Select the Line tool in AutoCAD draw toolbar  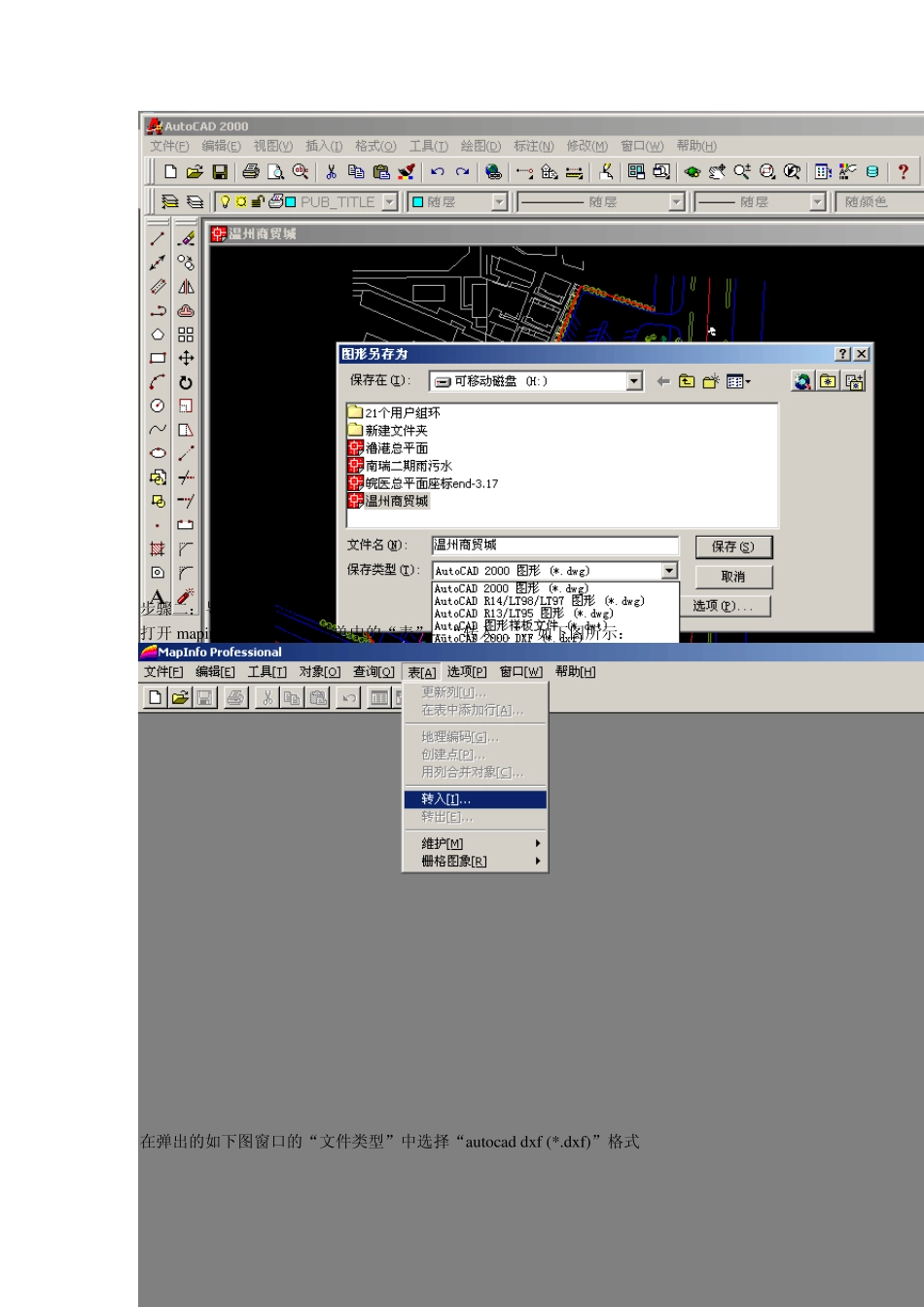158,239
